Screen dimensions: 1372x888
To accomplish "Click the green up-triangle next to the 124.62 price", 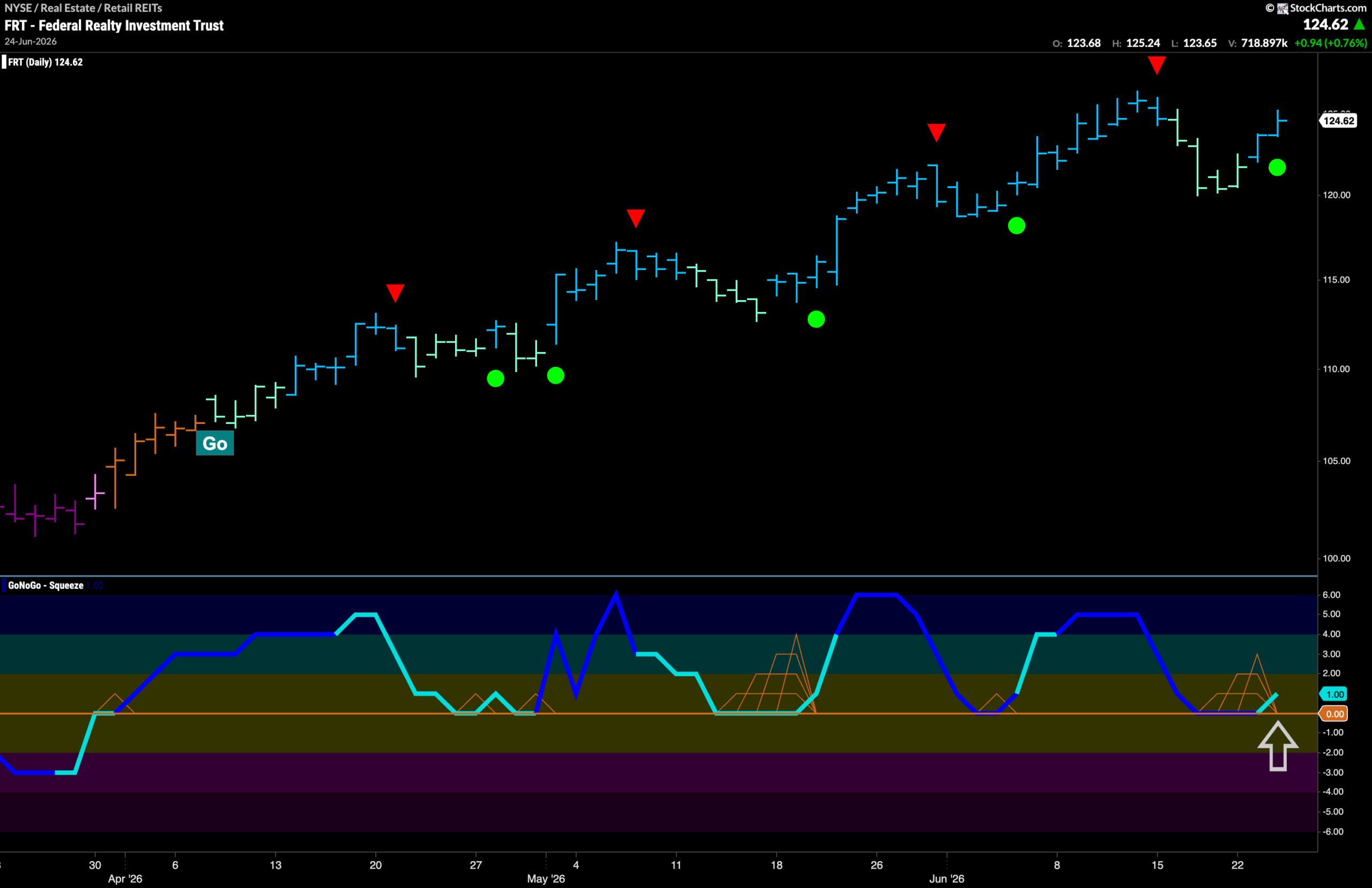I will (x=1359, y=24).
